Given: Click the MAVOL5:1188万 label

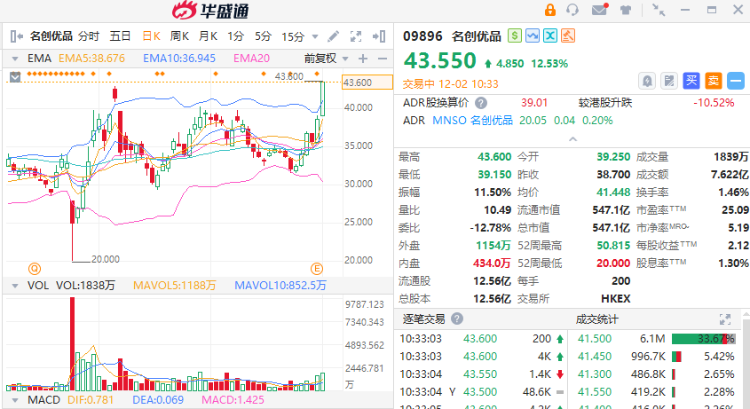Looking at the screenshot, I should (x=175, y=286).
